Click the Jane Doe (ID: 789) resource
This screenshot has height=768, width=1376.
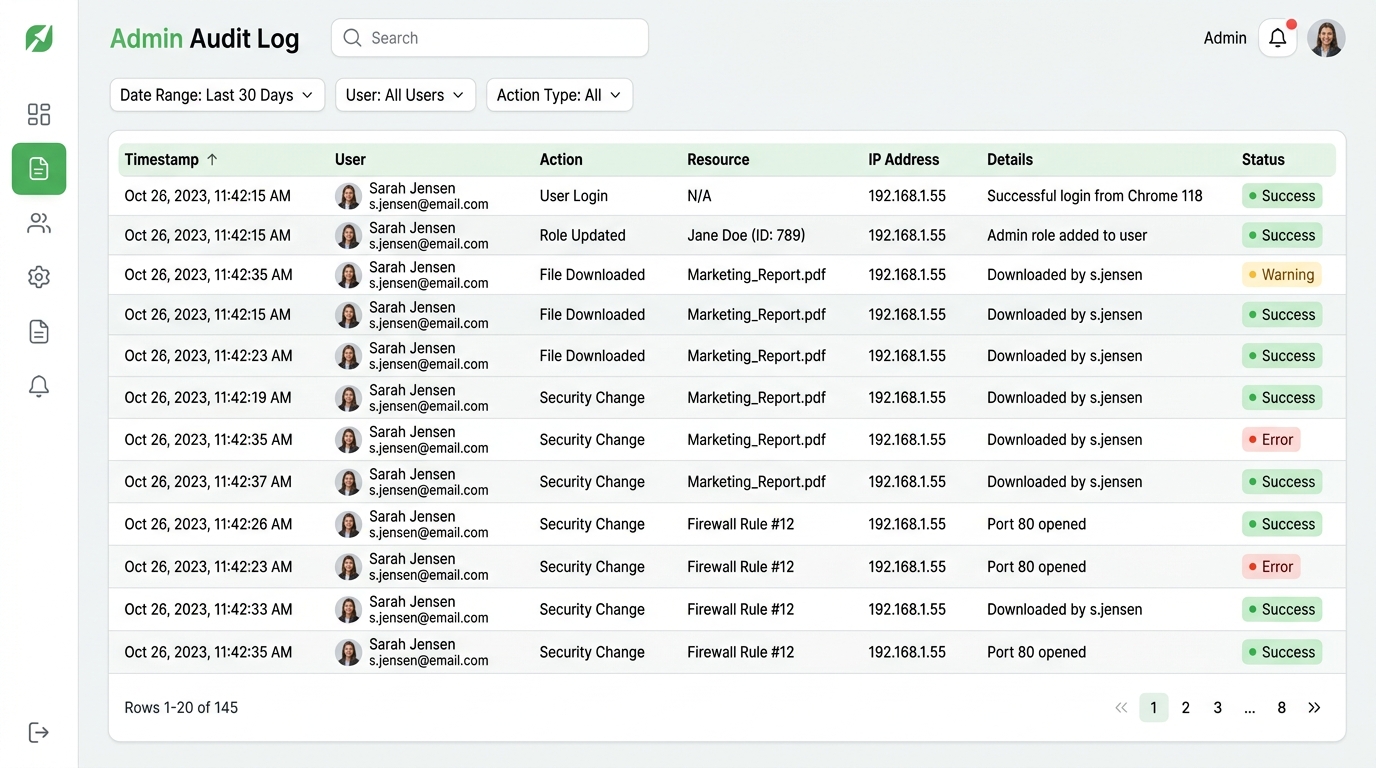[x=746, y=236]
